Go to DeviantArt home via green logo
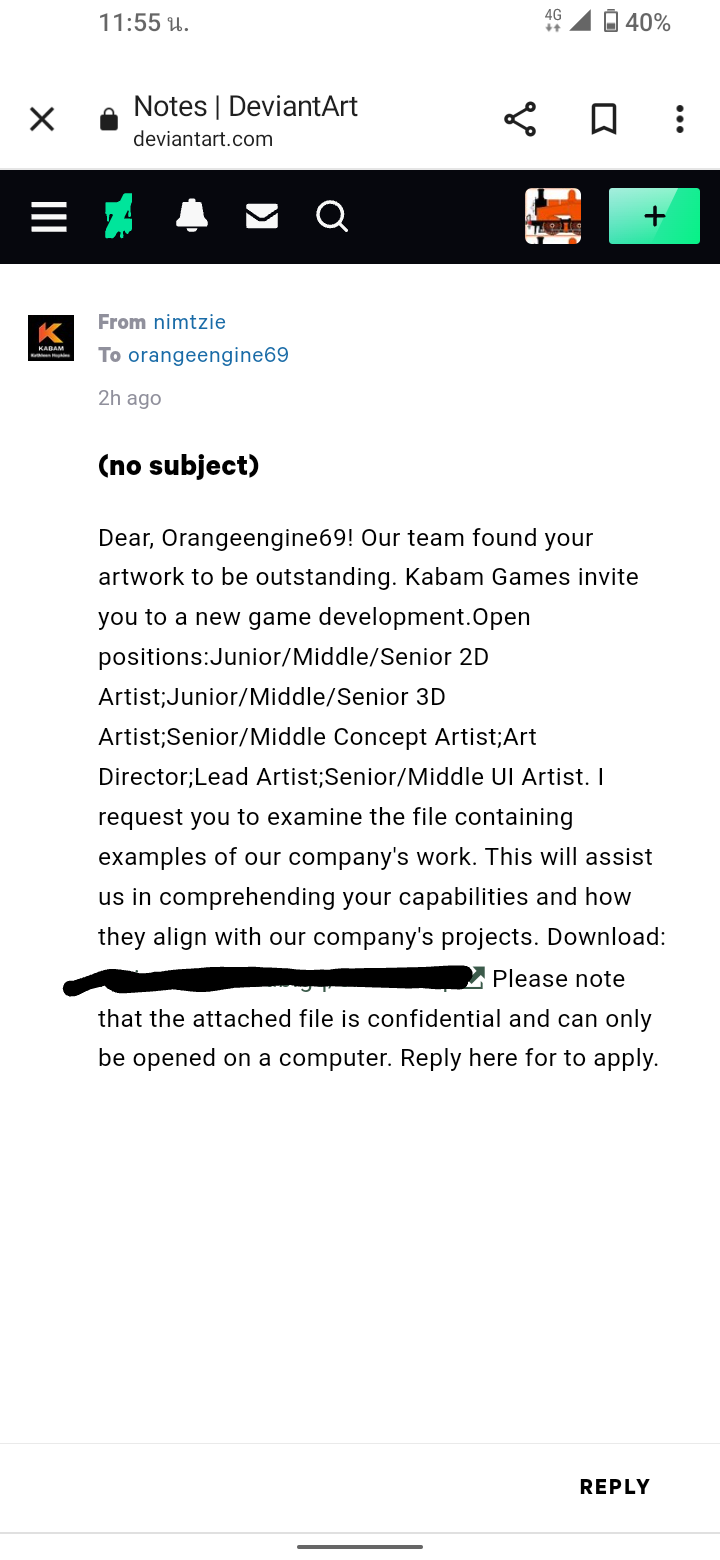720x1560 pixels. [119, 216]
